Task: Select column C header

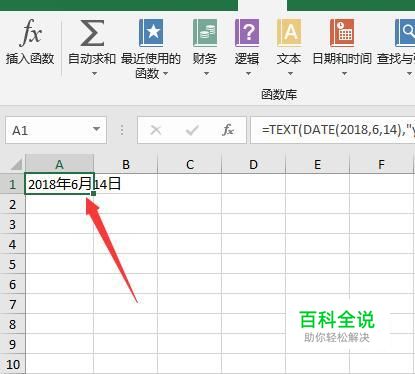Action: 190,164
